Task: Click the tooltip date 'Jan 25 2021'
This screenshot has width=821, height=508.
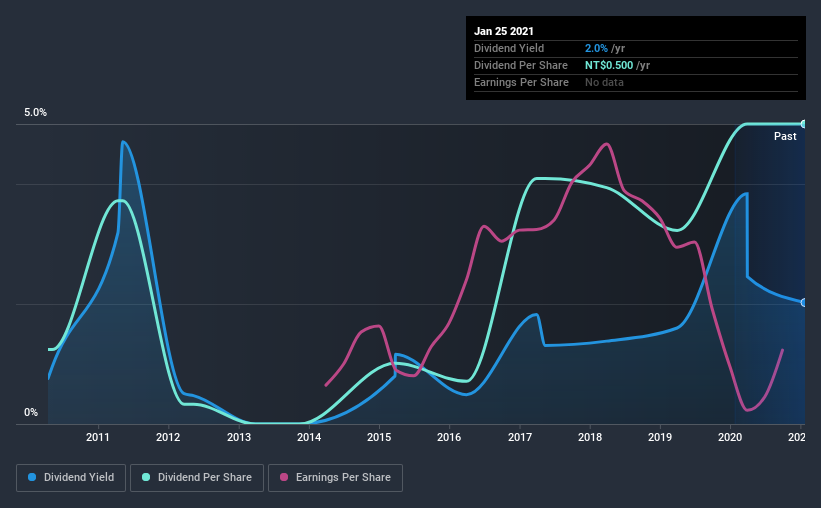Action: coord(504,31)
